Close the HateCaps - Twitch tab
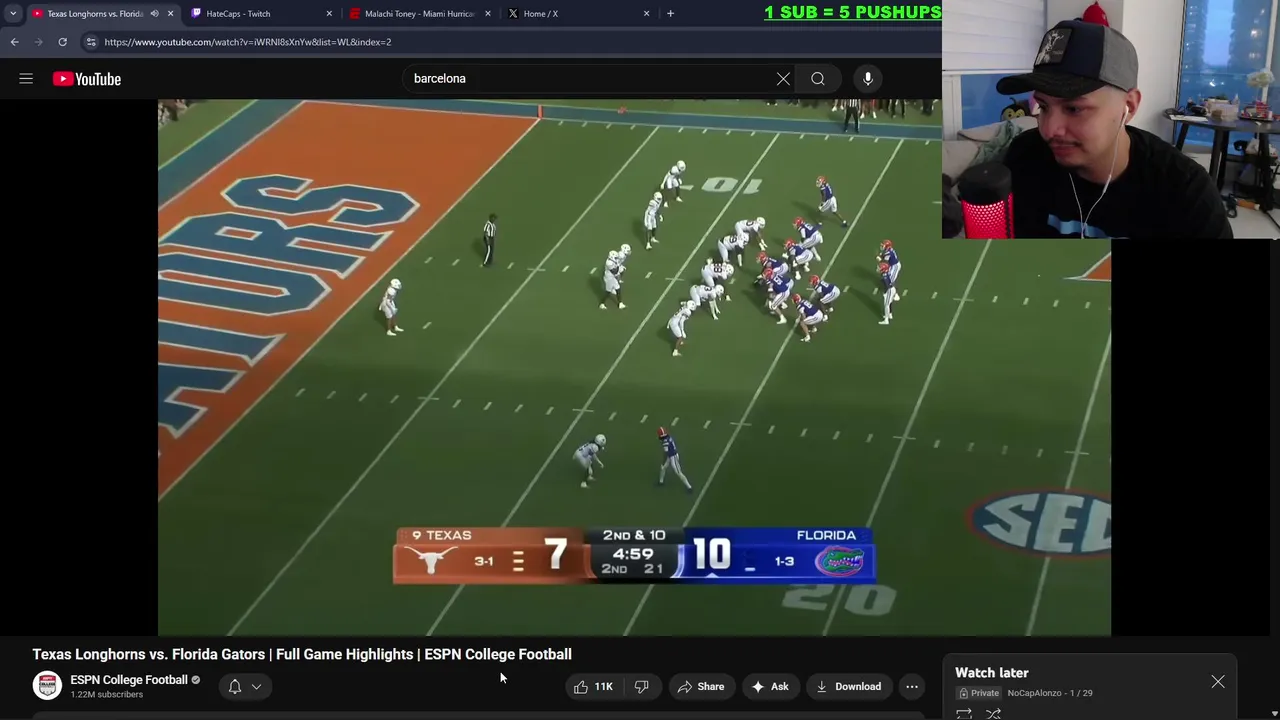The height and width of the screenshot is (720, 1280). [329, 14]
